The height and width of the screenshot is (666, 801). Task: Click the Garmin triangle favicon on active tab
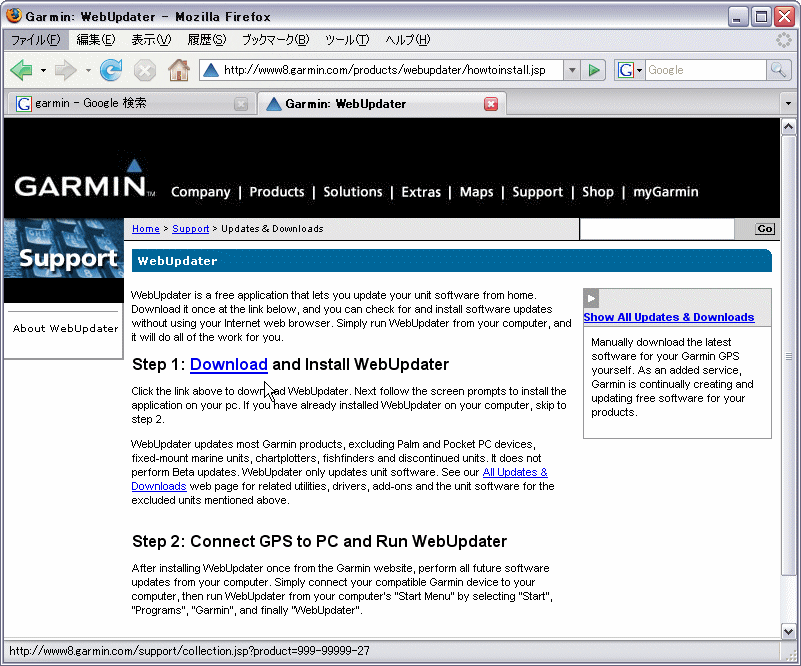point(274,104)
